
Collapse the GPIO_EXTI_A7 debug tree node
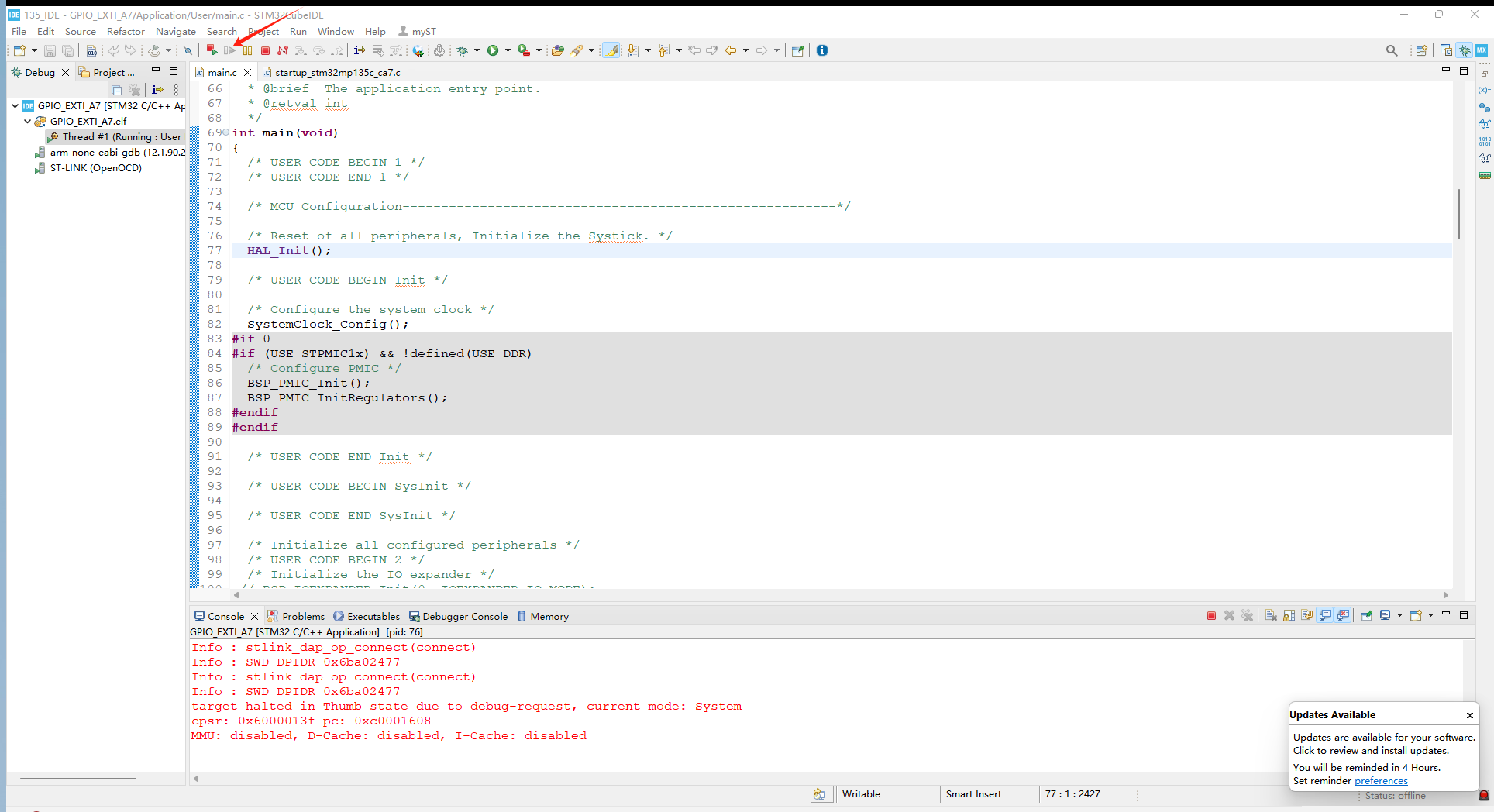point(15,106)
